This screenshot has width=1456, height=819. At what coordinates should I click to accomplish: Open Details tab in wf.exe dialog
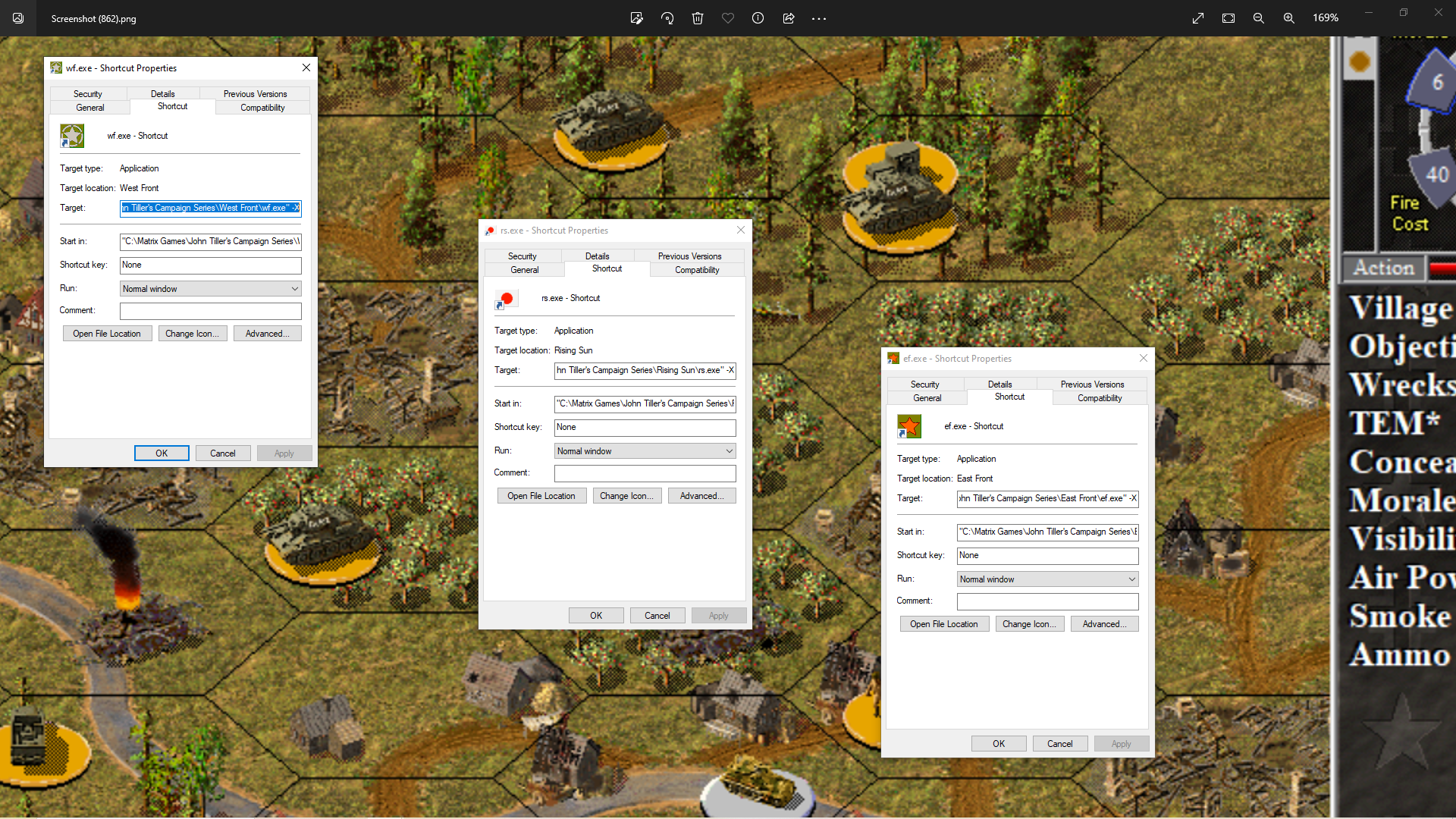coord(162,94)
